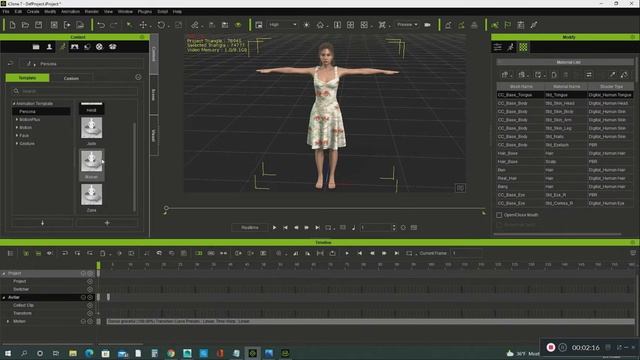640x360 pixels.
Task: Click the Windows Start button
Action: (7, 353)
